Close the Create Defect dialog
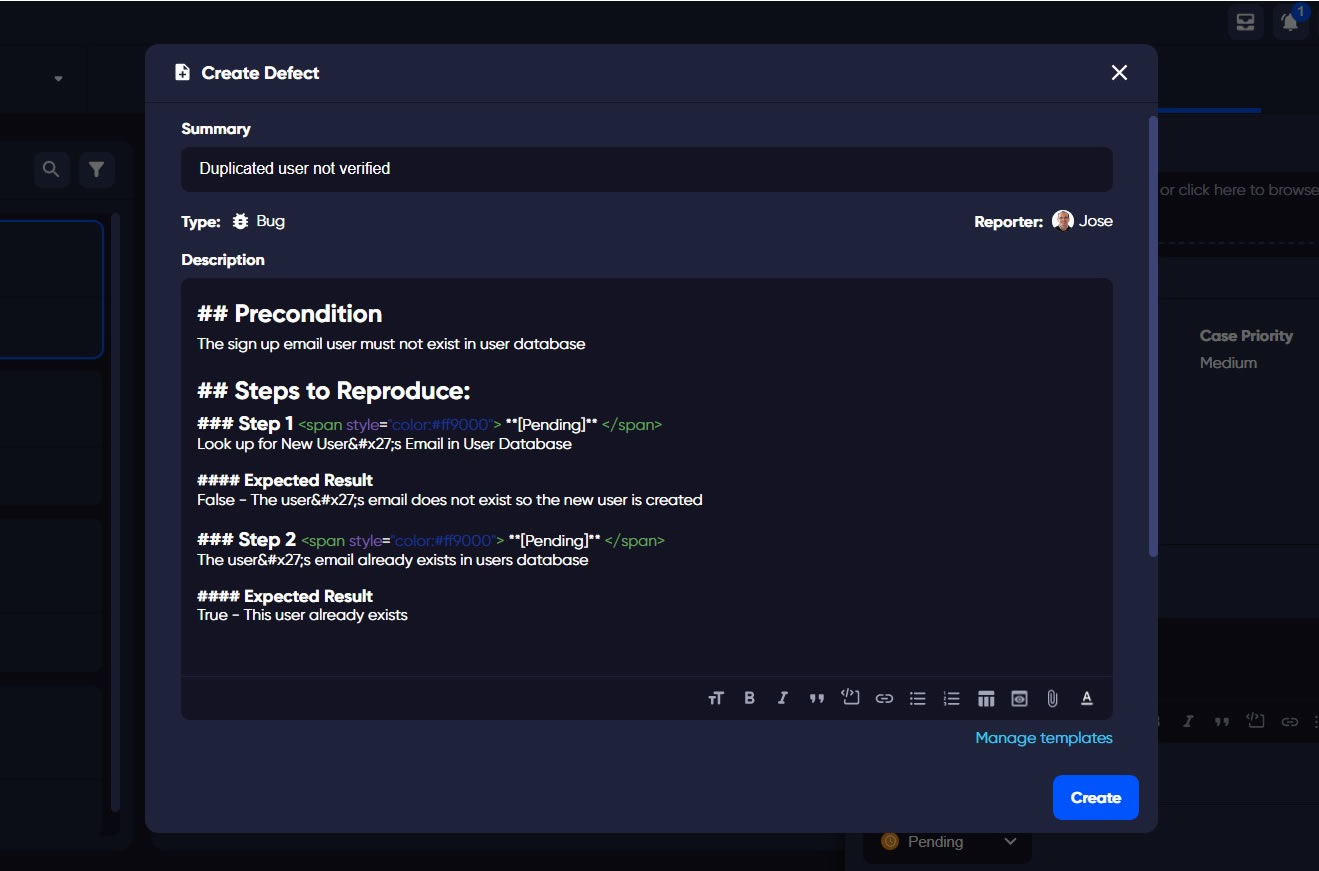Viewport: 1319px width, 871px height. coord(1119,72)
